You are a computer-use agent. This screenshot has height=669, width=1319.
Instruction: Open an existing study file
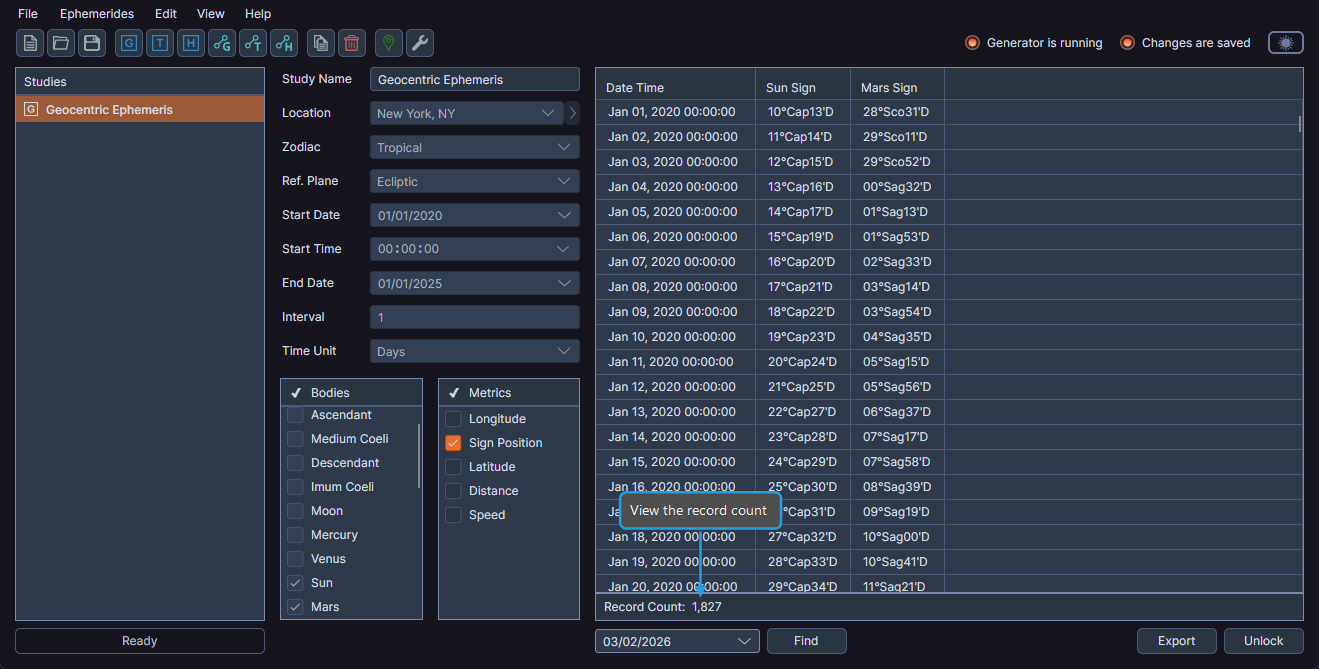click(60, 43)
